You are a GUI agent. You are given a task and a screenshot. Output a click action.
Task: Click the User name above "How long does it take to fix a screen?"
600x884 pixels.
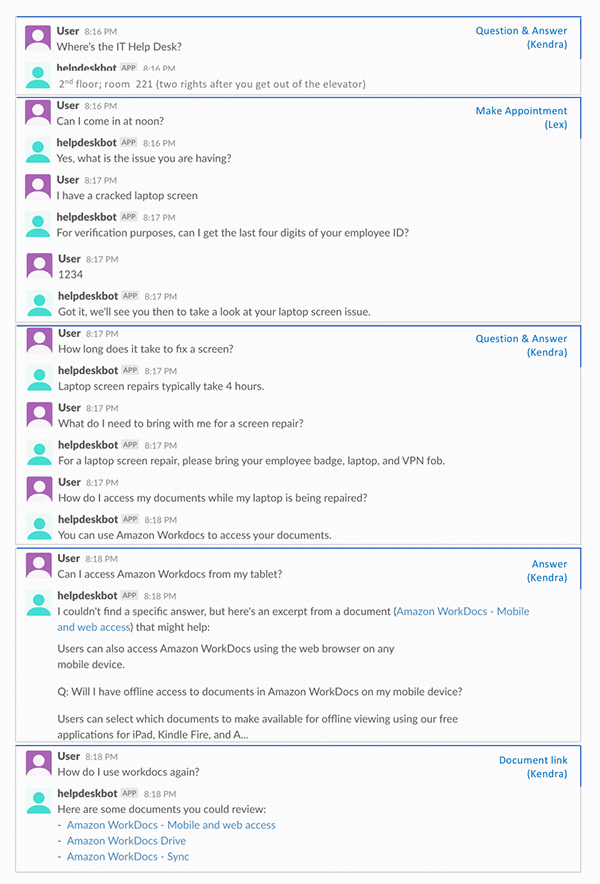point(69,333)
